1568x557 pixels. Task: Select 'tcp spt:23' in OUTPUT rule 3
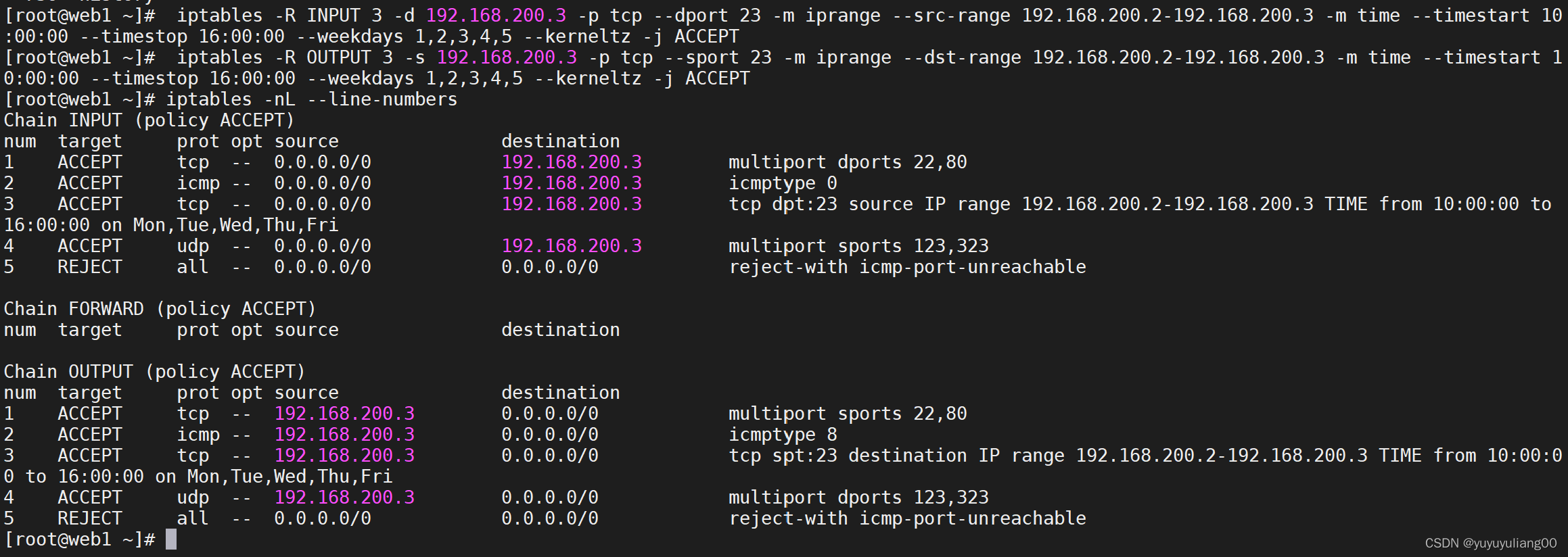click(x=783, y=456)
